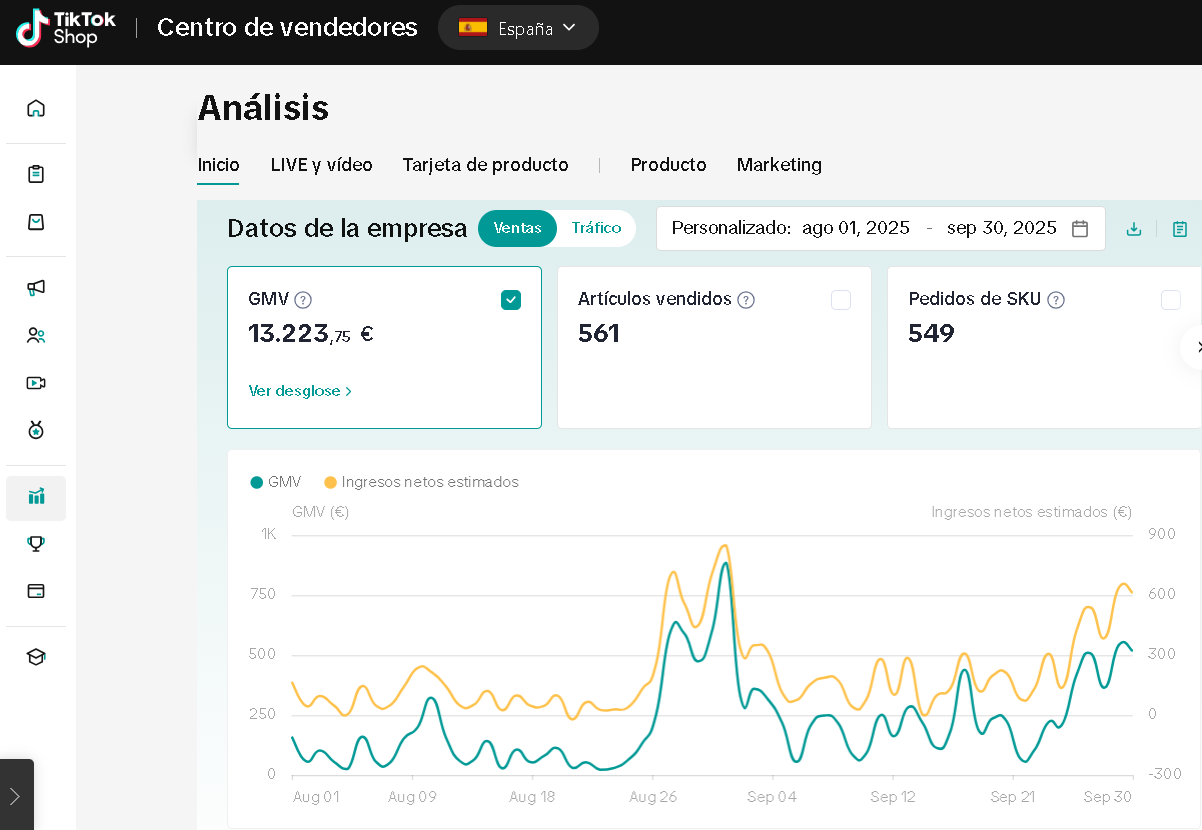Uncheck the GMV metric checkbox
1202x830 pixels.
click(511, 300)
